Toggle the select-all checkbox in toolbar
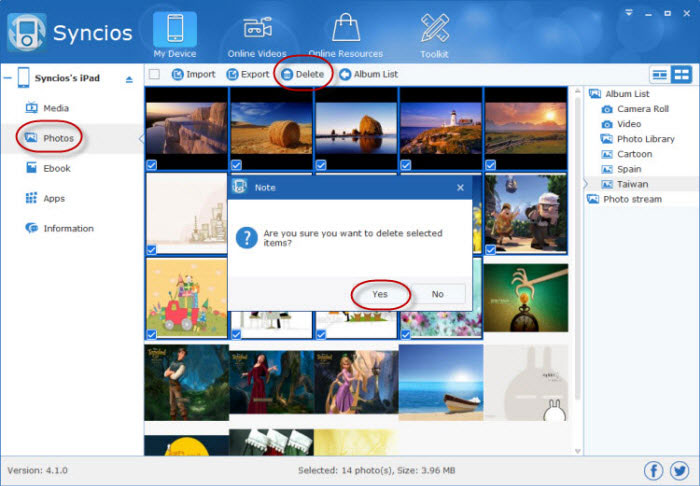The height and width of the screenshot is (486, 700). (154, 74)
